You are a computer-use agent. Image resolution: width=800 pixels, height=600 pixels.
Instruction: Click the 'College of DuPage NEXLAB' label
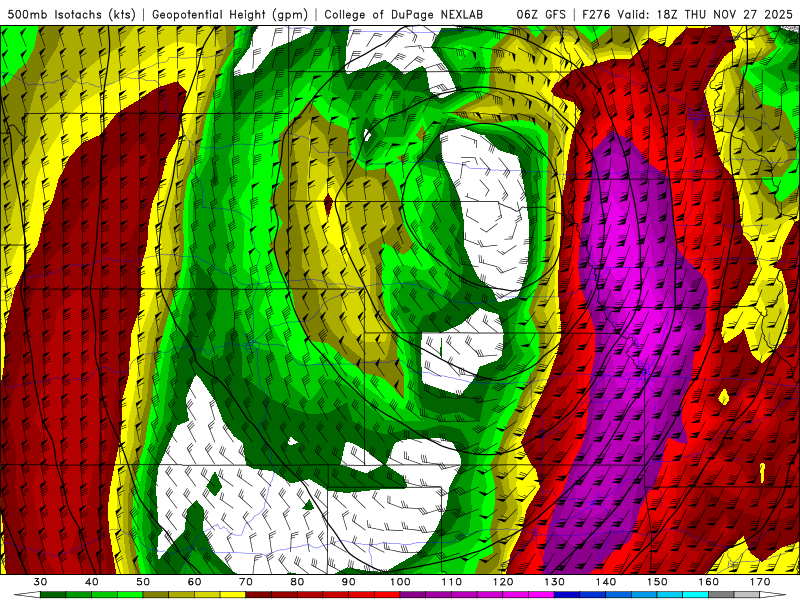coord(403,15)
